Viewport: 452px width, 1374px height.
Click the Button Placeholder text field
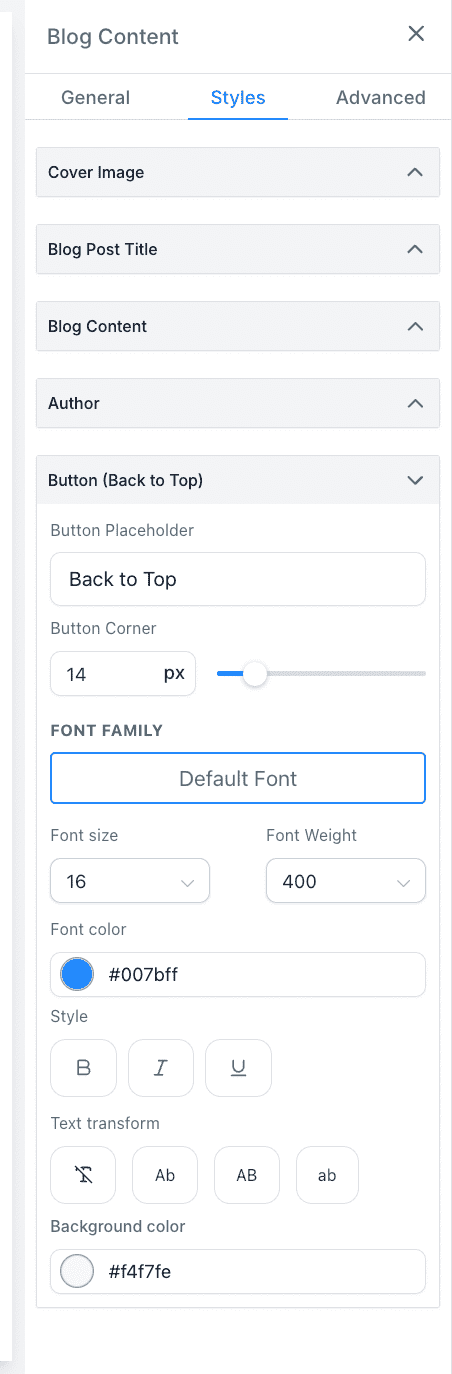[238, 579]
